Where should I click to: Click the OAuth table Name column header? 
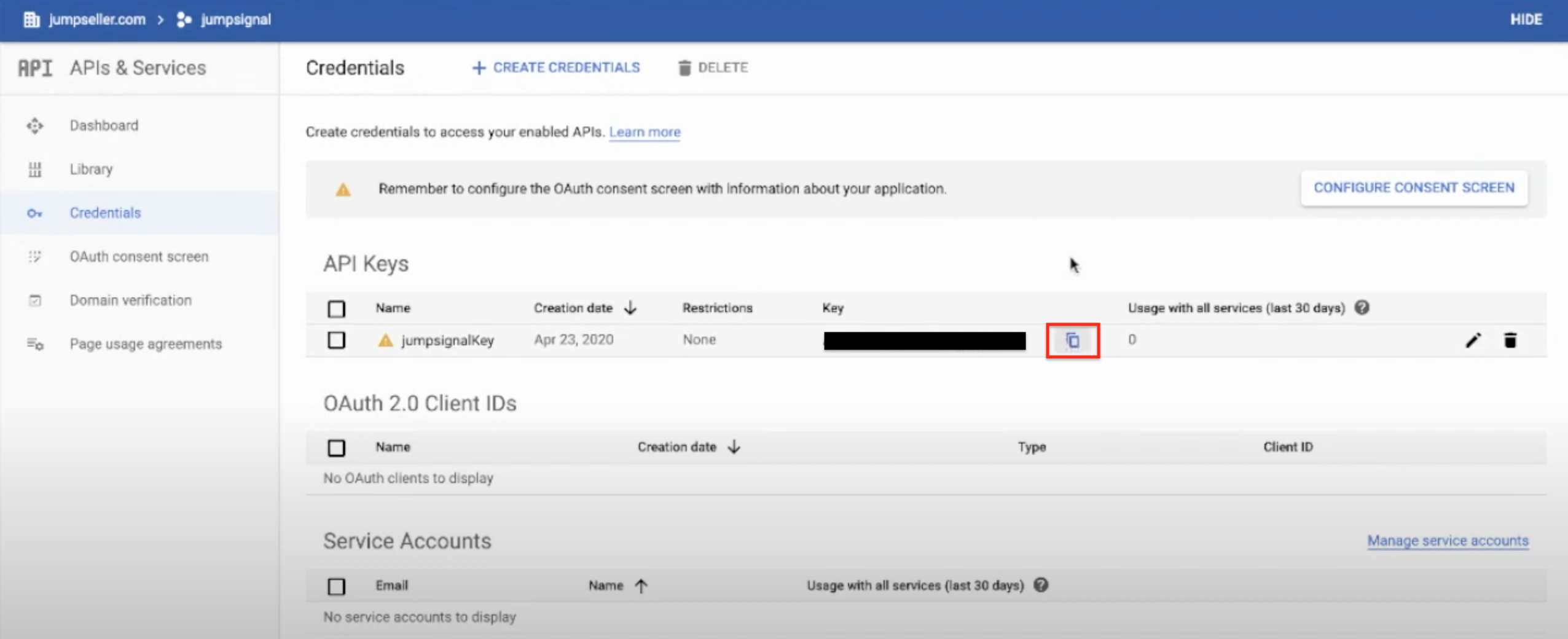pos(393,447)
